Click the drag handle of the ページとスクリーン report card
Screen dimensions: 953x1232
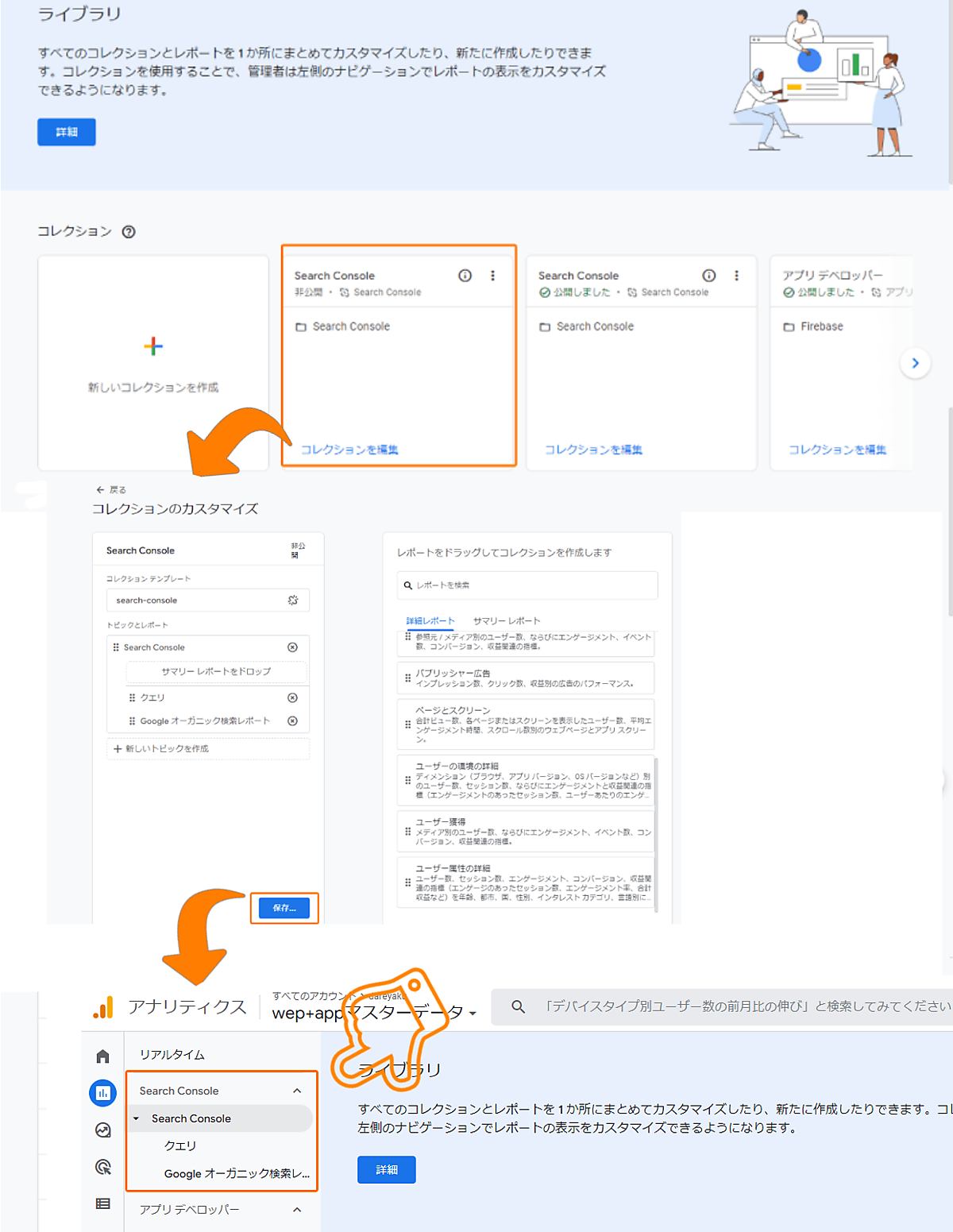407,724
